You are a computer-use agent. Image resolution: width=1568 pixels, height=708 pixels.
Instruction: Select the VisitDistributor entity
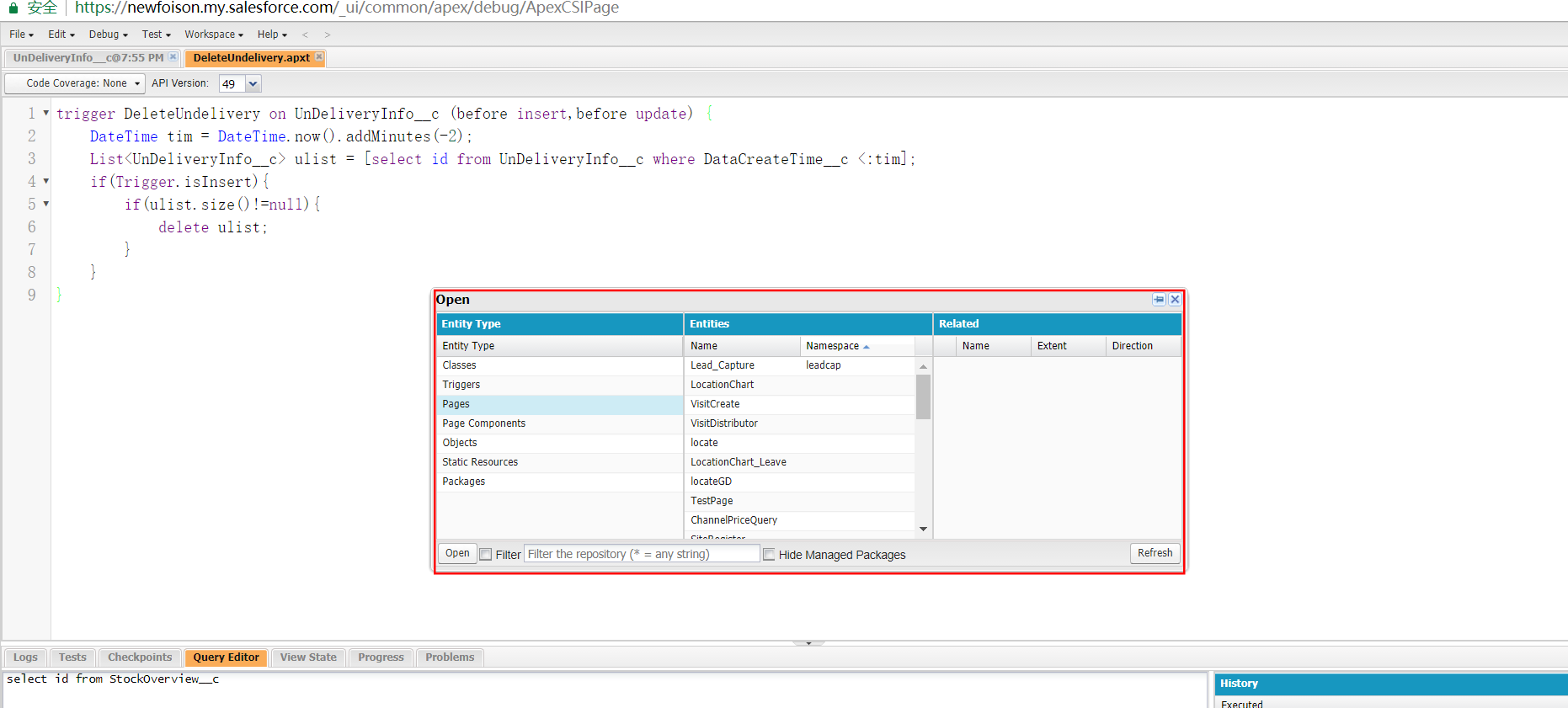800,423
